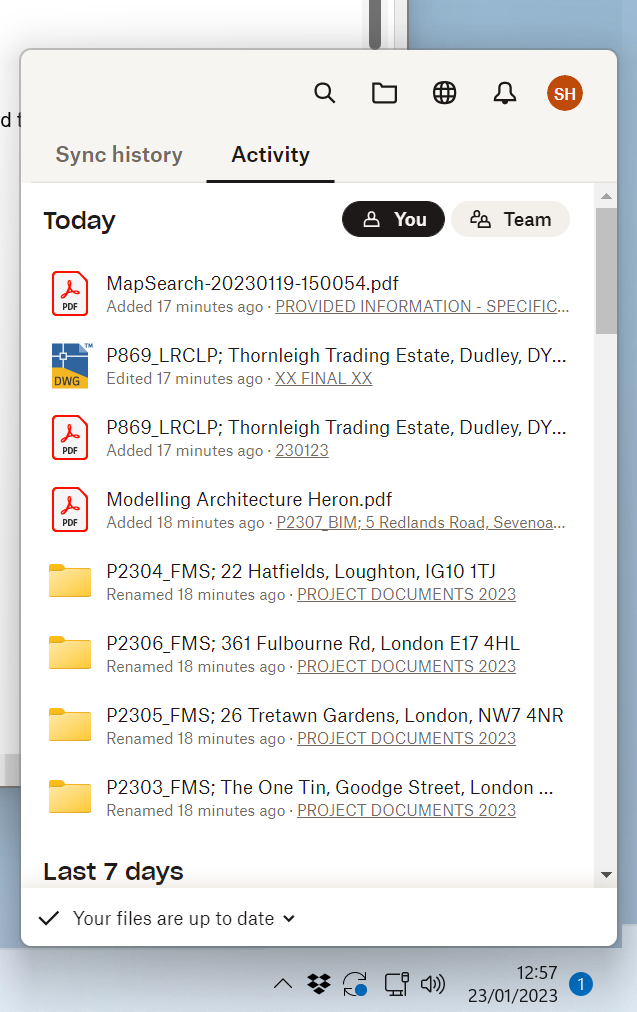
Task: Open the P2307_BIM; 5 Redlands Road link
Action: [x=421, y=522]
